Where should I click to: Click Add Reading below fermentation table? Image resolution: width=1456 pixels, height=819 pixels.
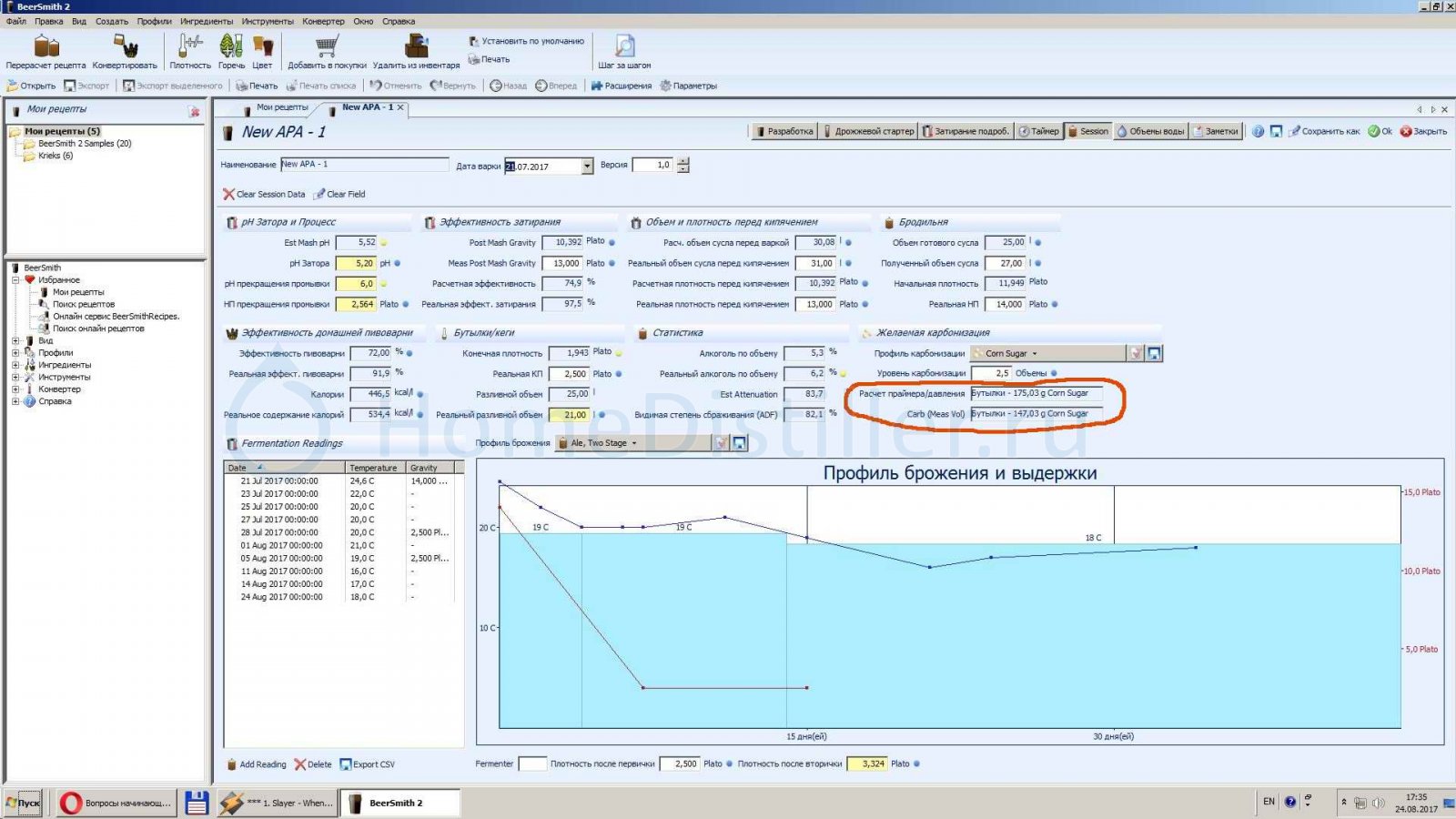coord(257,764)
